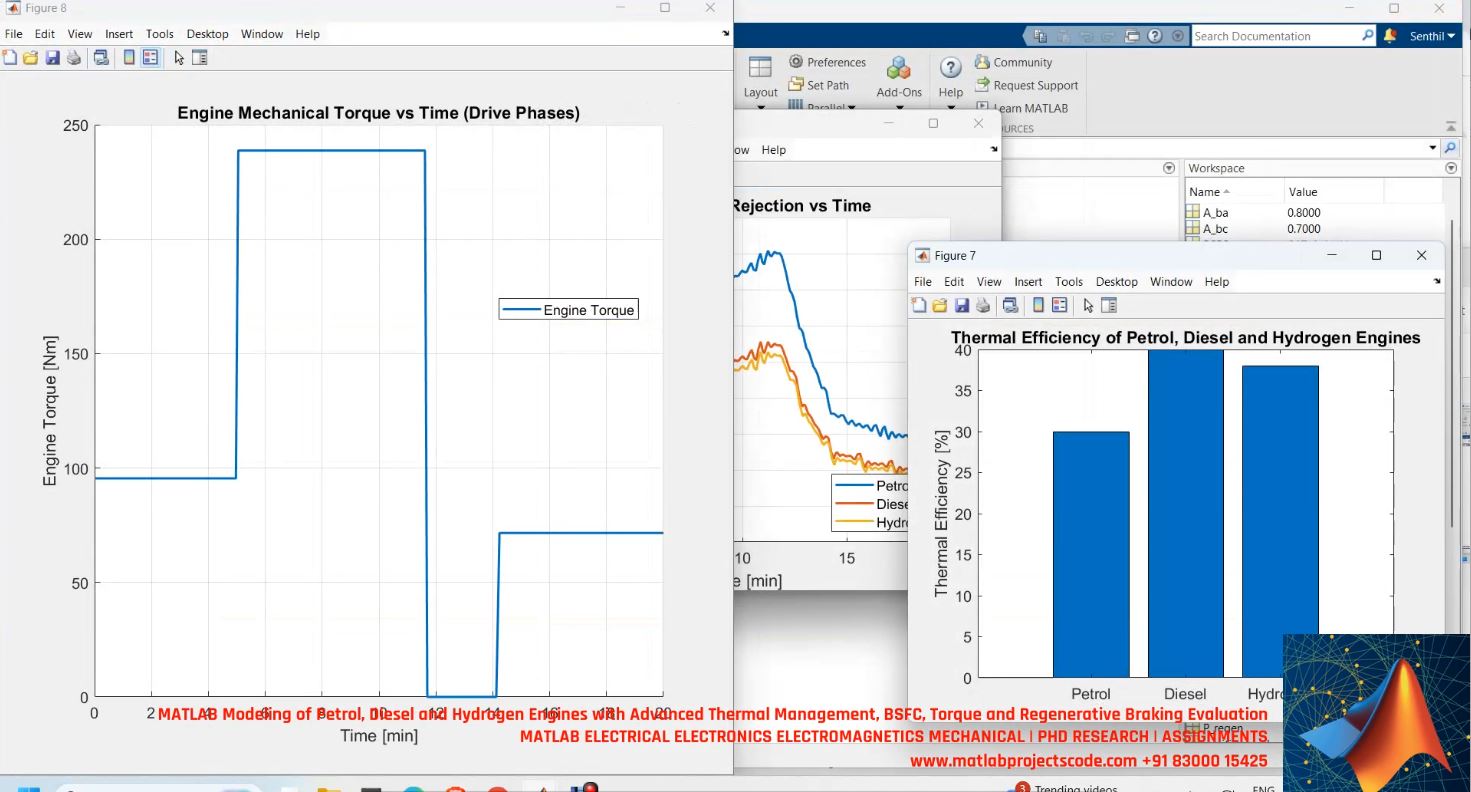The image size is (1471, 792).
Task: Create a new figure from Figure 7 toolbar
Action: click(x=919, y=305)
